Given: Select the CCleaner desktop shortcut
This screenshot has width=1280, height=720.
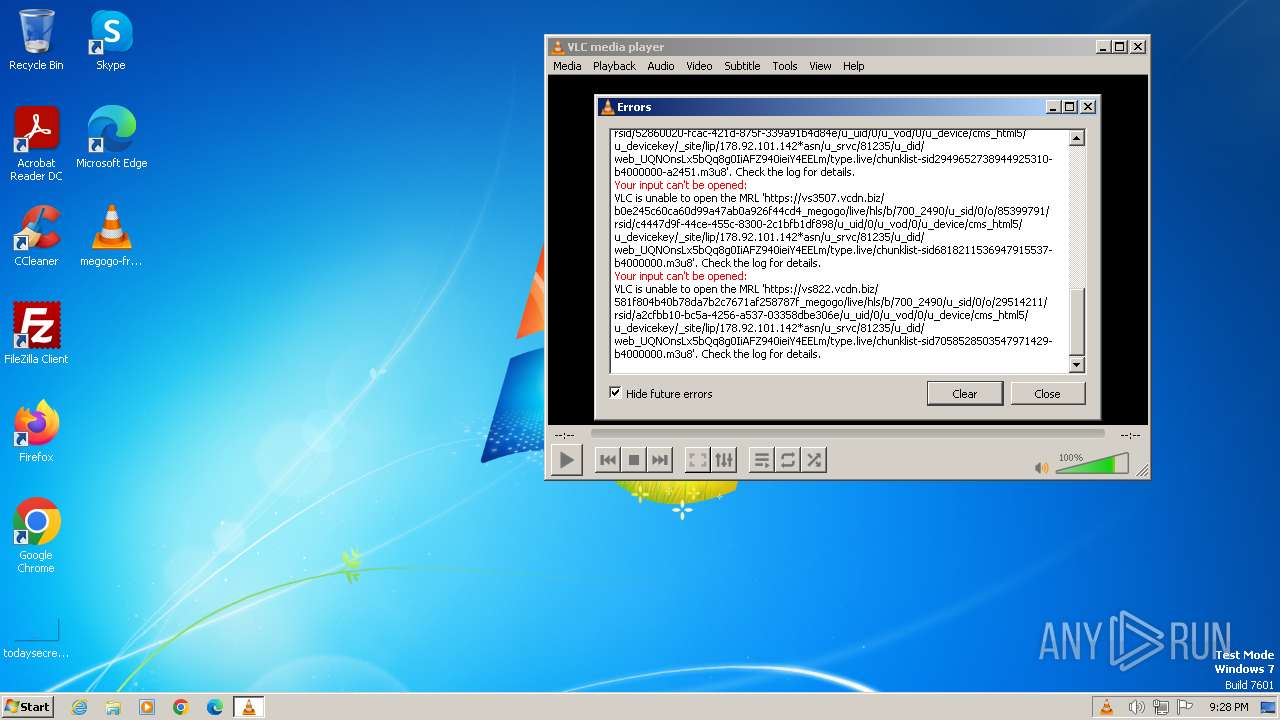Looking at the screenshot, I should point(36,237).
